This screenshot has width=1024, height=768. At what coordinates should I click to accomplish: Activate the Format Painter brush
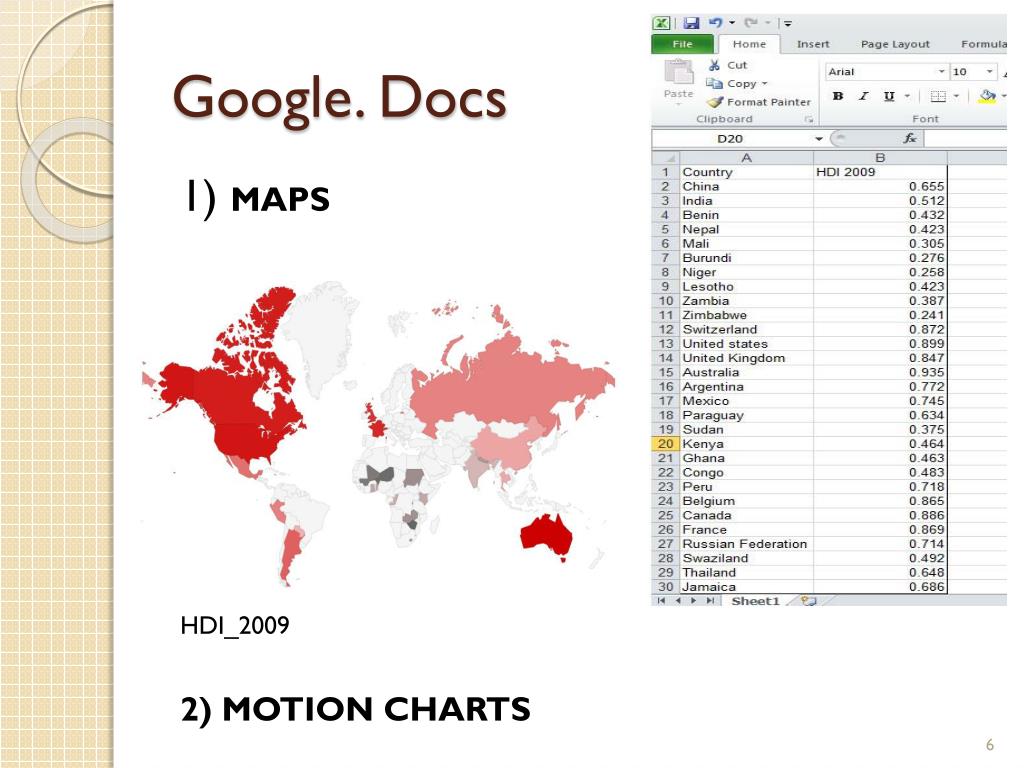715,102
